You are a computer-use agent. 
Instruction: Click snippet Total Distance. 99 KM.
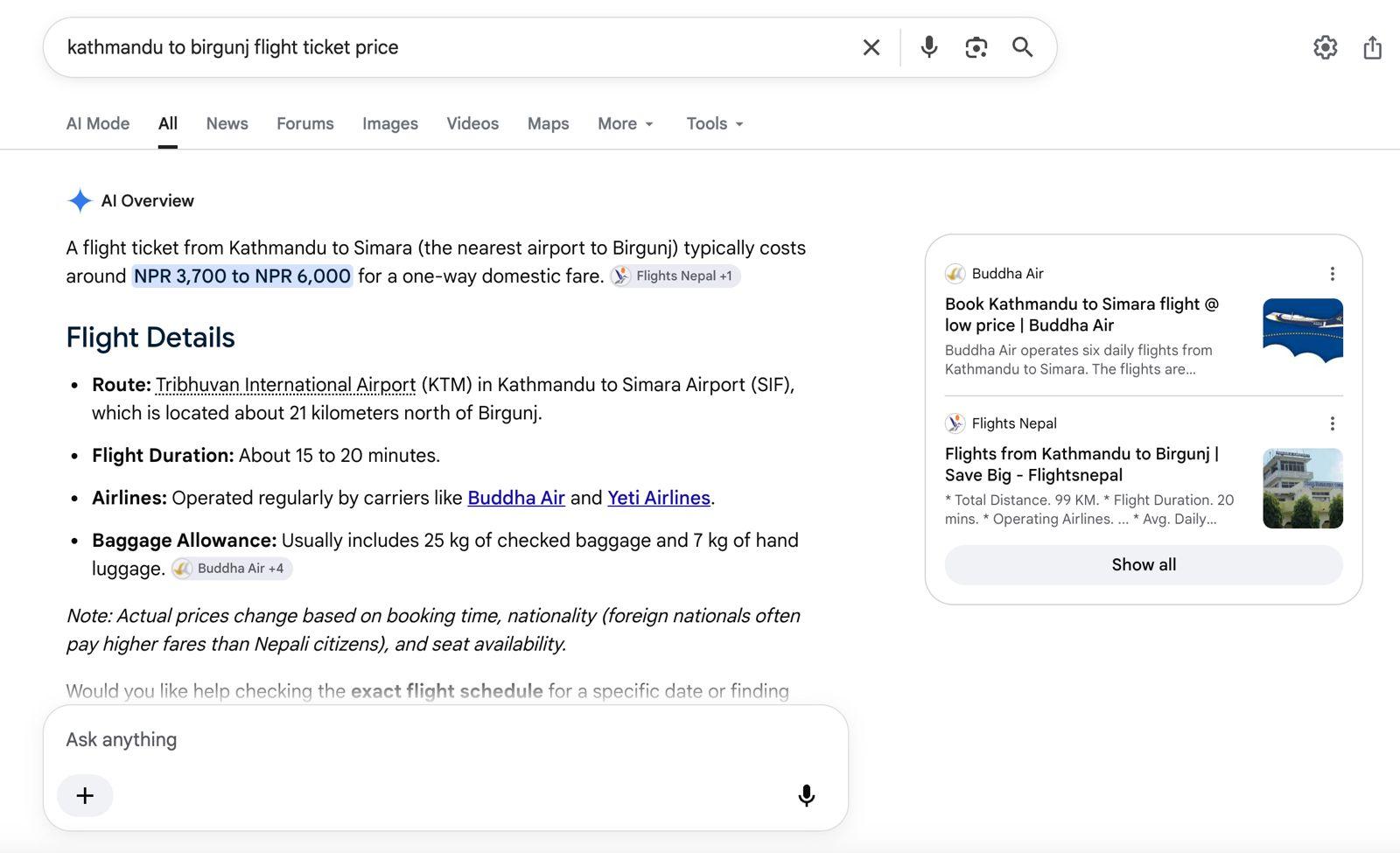tap(1089, 509)
